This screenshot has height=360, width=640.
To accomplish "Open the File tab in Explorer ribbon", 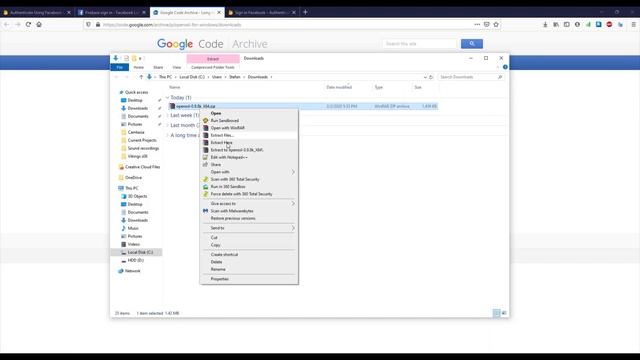I will pos(120,67).
